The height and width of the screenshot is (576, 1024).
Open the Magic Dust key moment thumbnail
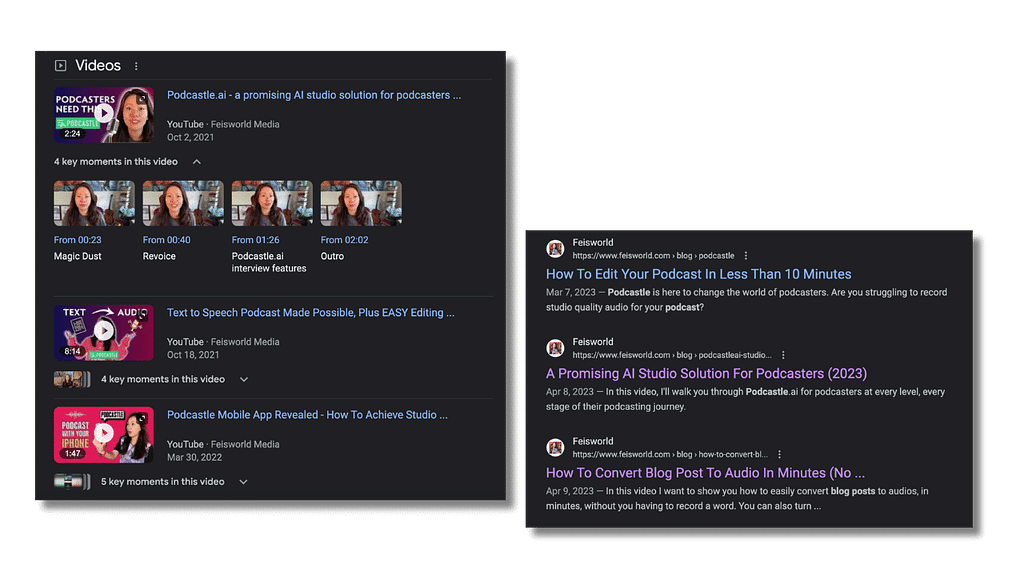94,203
